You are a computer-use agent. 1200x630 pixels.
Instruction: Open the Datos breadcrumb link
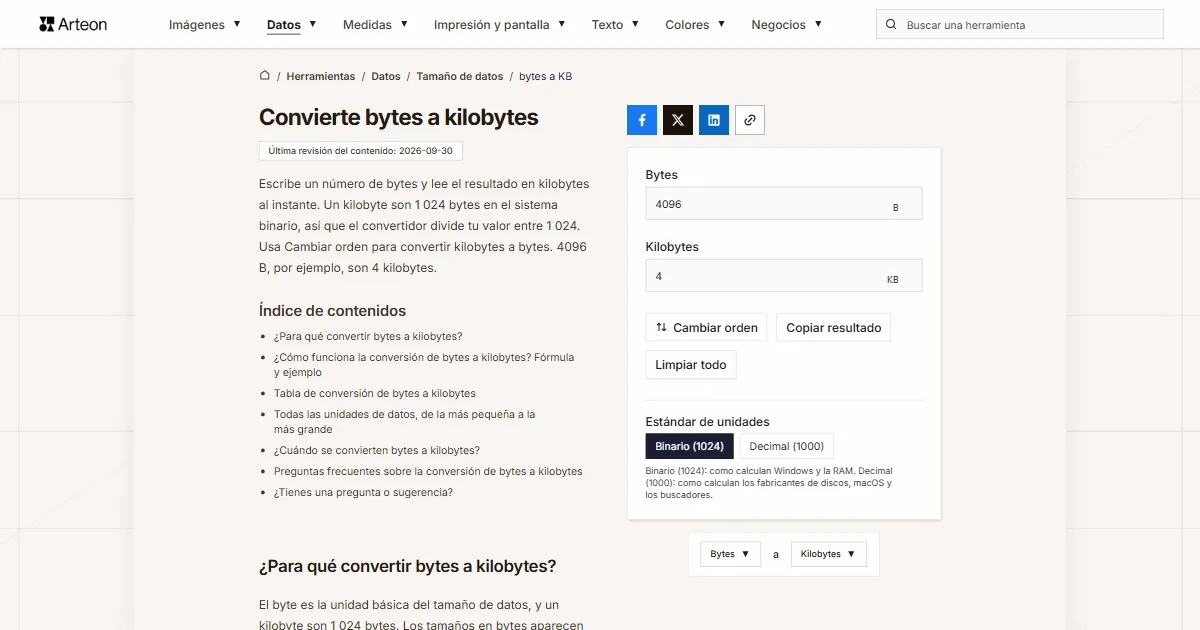pyautogui.click(x=386, y=76)
